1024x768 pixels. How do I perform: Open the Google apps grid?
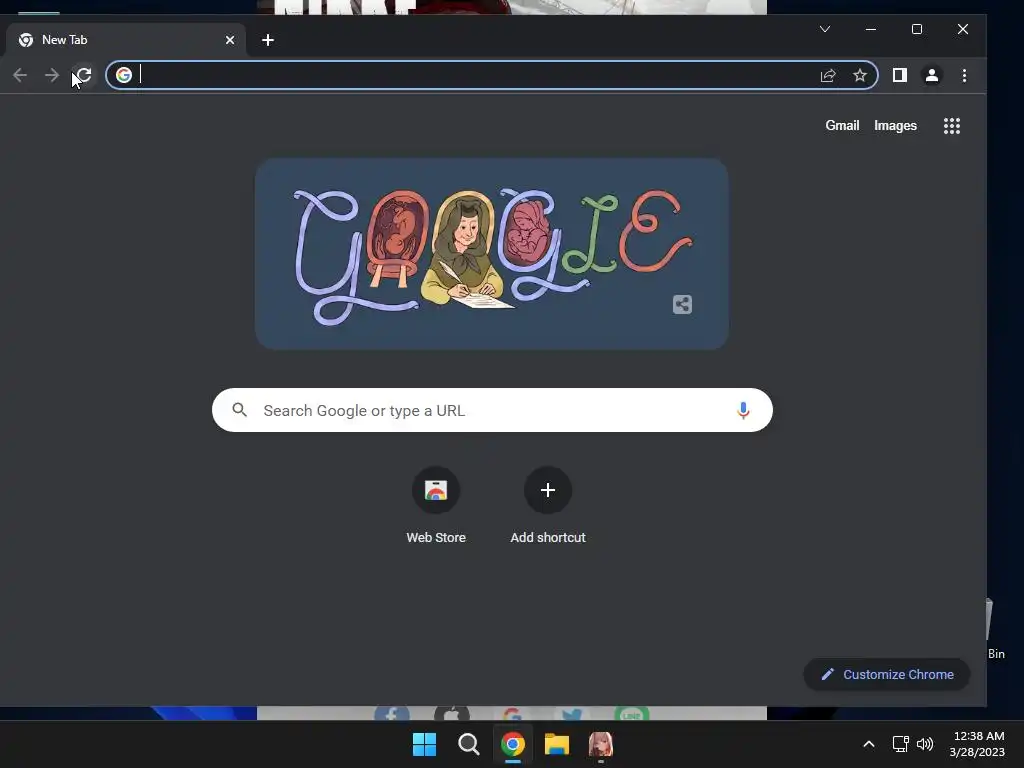[952, 125]
